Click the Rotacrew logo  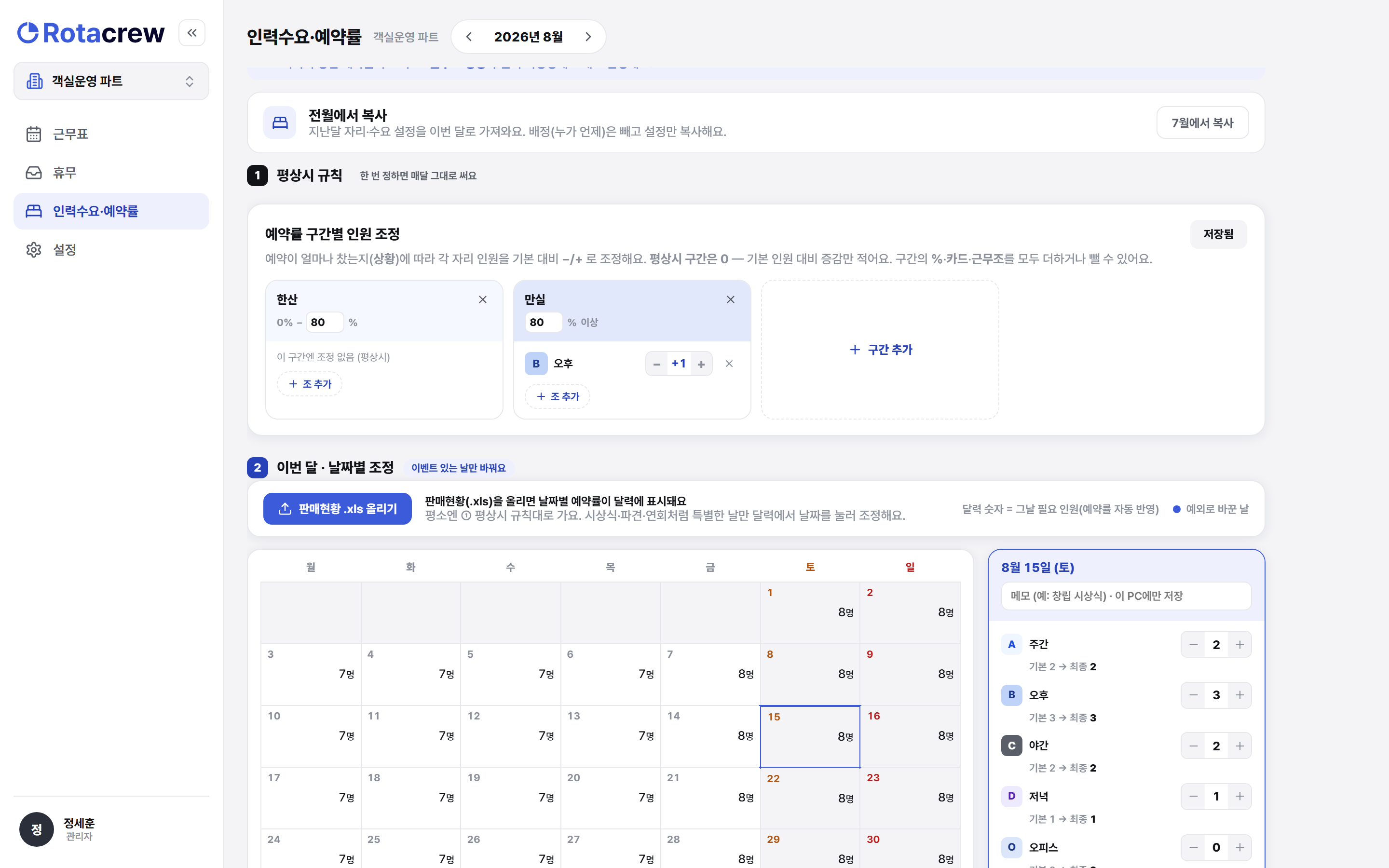pos(91,33)
